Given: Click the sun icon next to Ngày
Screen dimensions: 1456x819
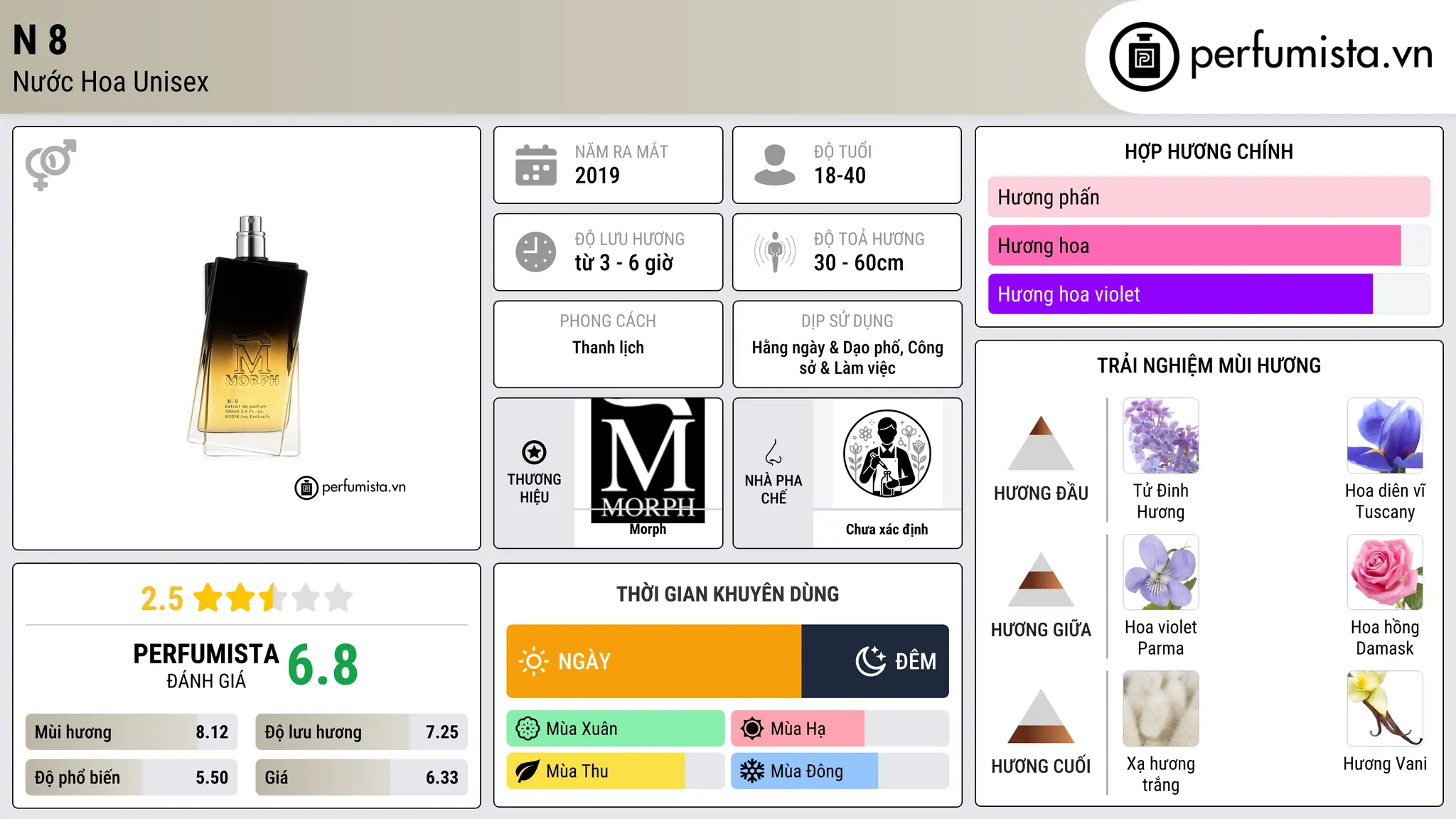Looking at the screenshot, I should coord(533,661).
